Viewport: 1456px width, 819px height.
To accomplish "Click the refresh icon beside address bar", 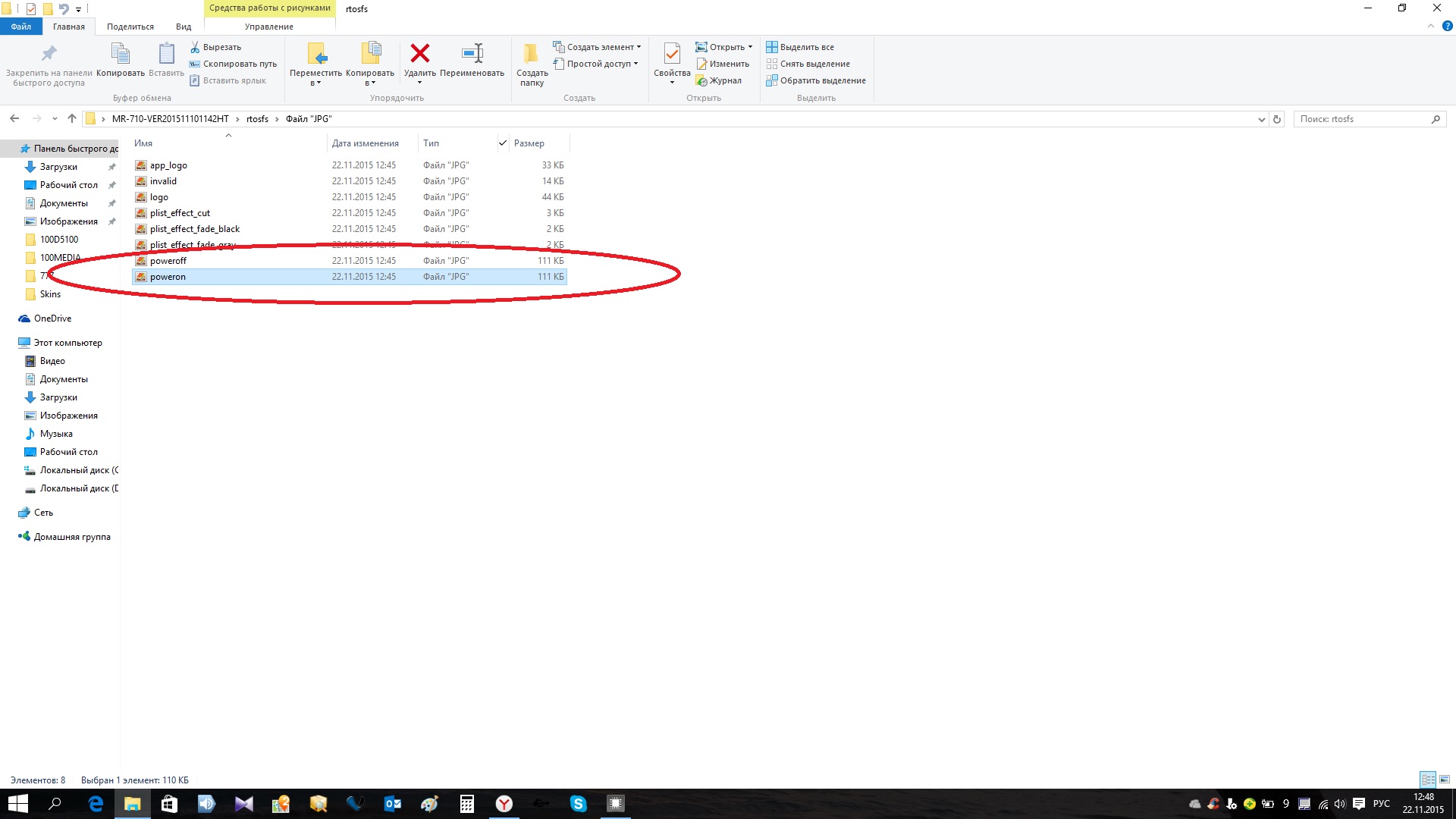I will [1277, 119].
